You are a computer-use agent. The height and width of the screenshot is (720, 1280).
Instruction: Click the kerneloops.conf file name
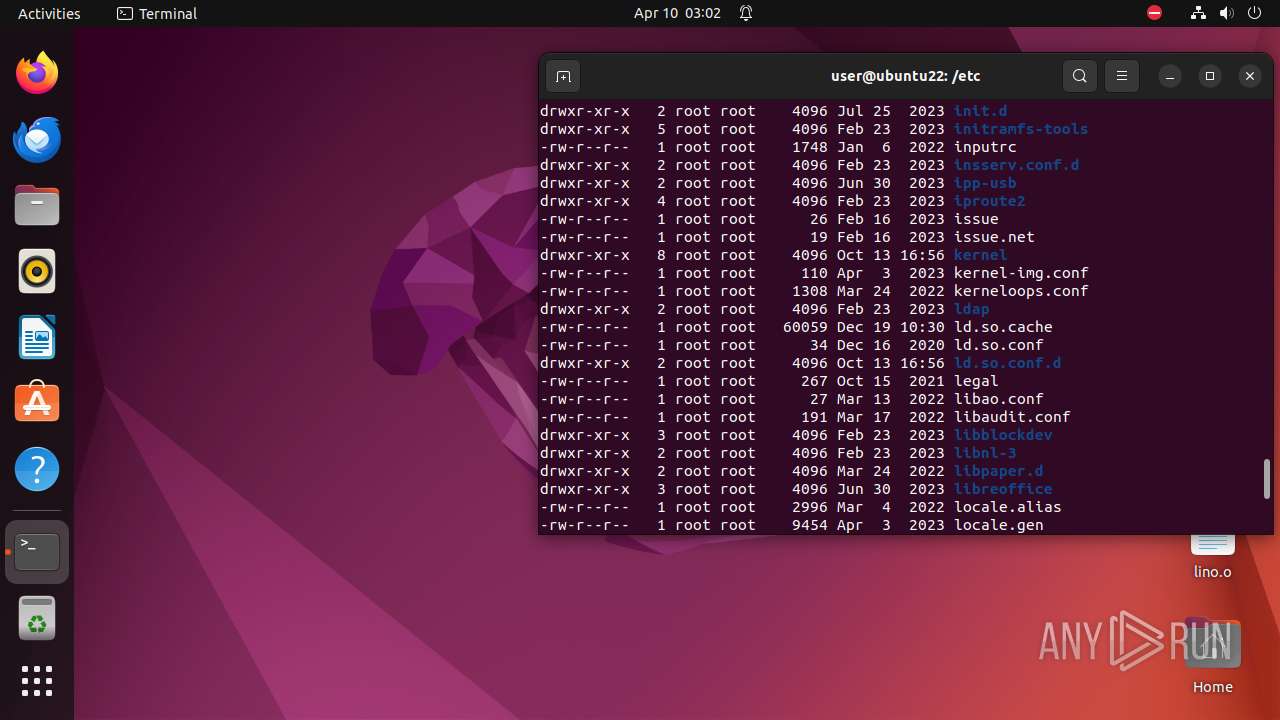1021,291
